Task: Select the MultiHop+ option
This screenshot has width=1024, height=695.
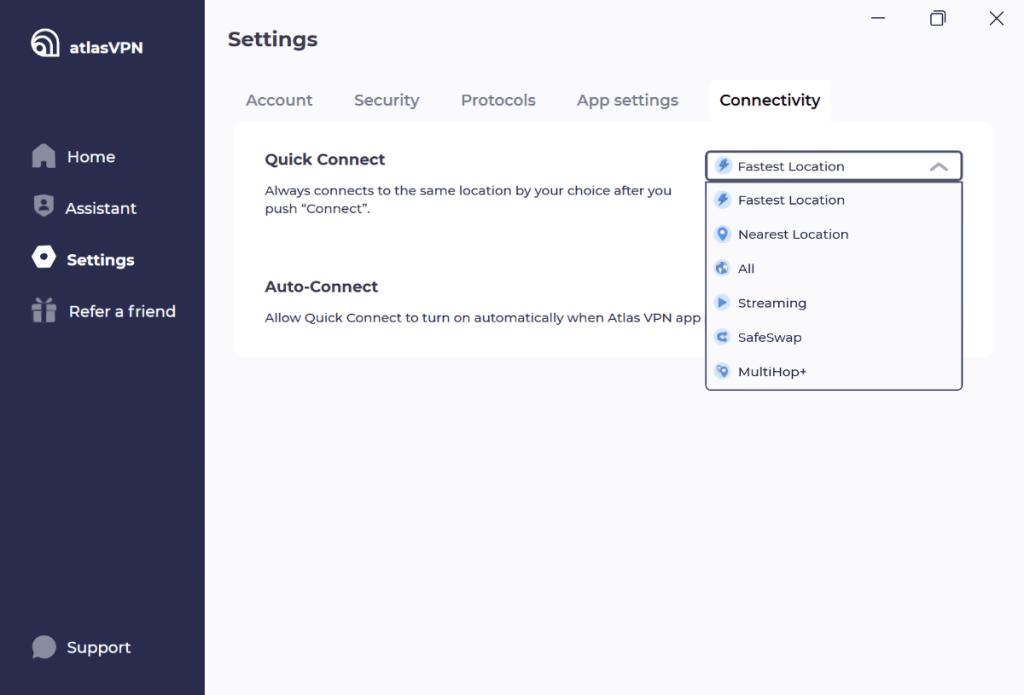Action: pyautogui.click(x=834, y=371)
